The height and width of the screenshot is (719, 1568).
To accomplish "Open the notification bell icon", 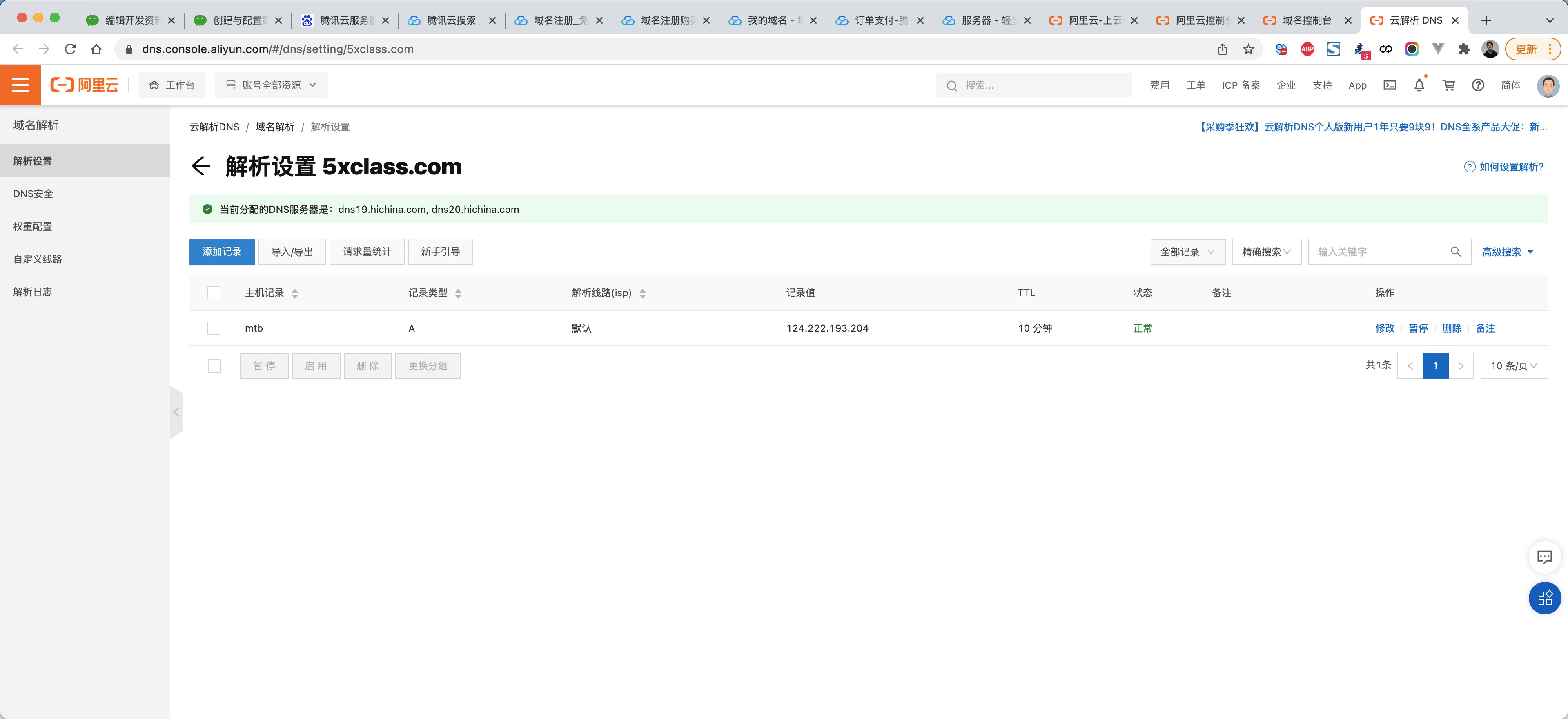I will tap(1419, 85).
